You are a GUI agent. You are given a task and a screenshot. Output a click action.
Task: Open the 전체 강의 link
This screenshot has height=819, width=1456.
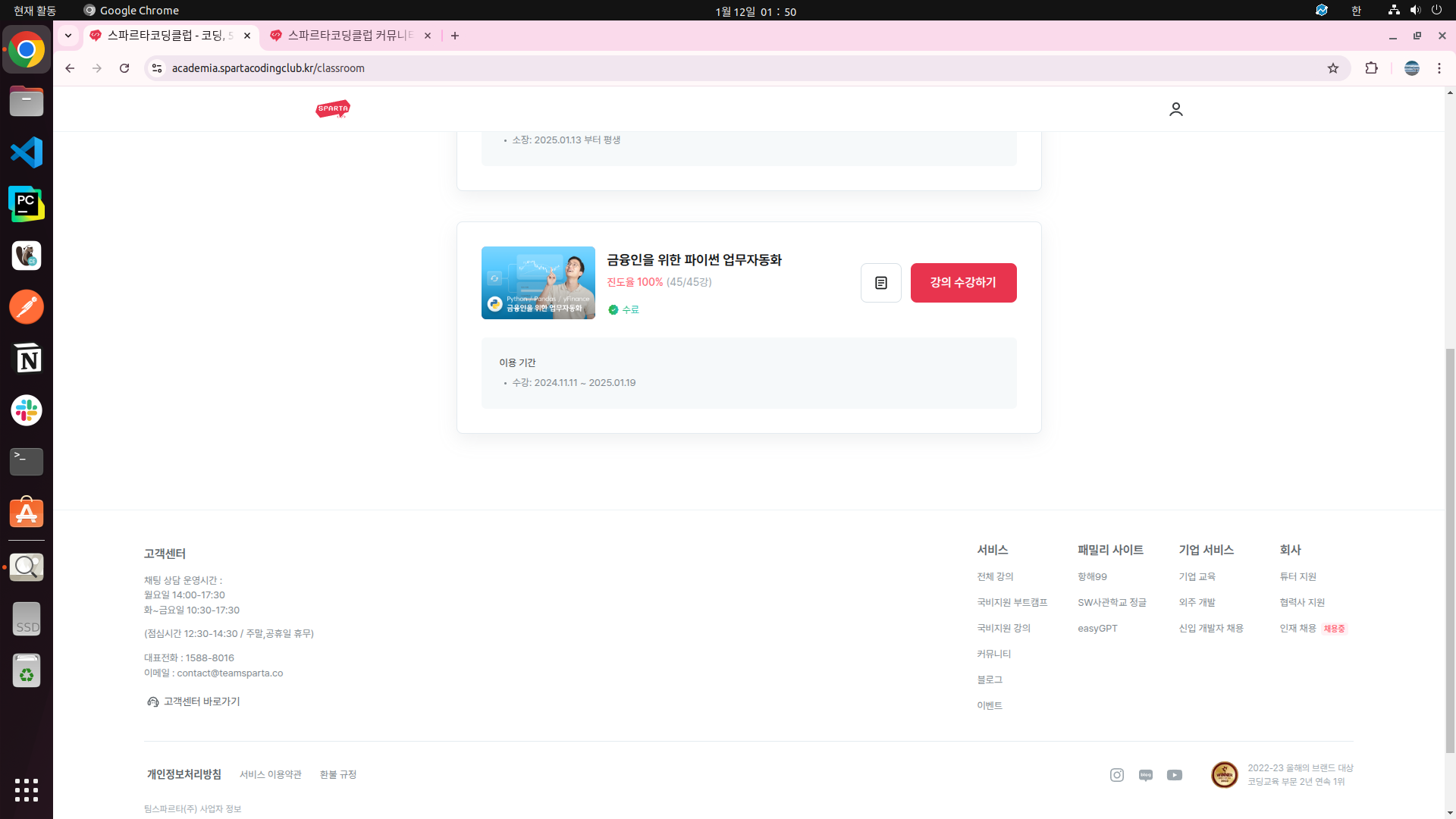click(x=995, y=577)
